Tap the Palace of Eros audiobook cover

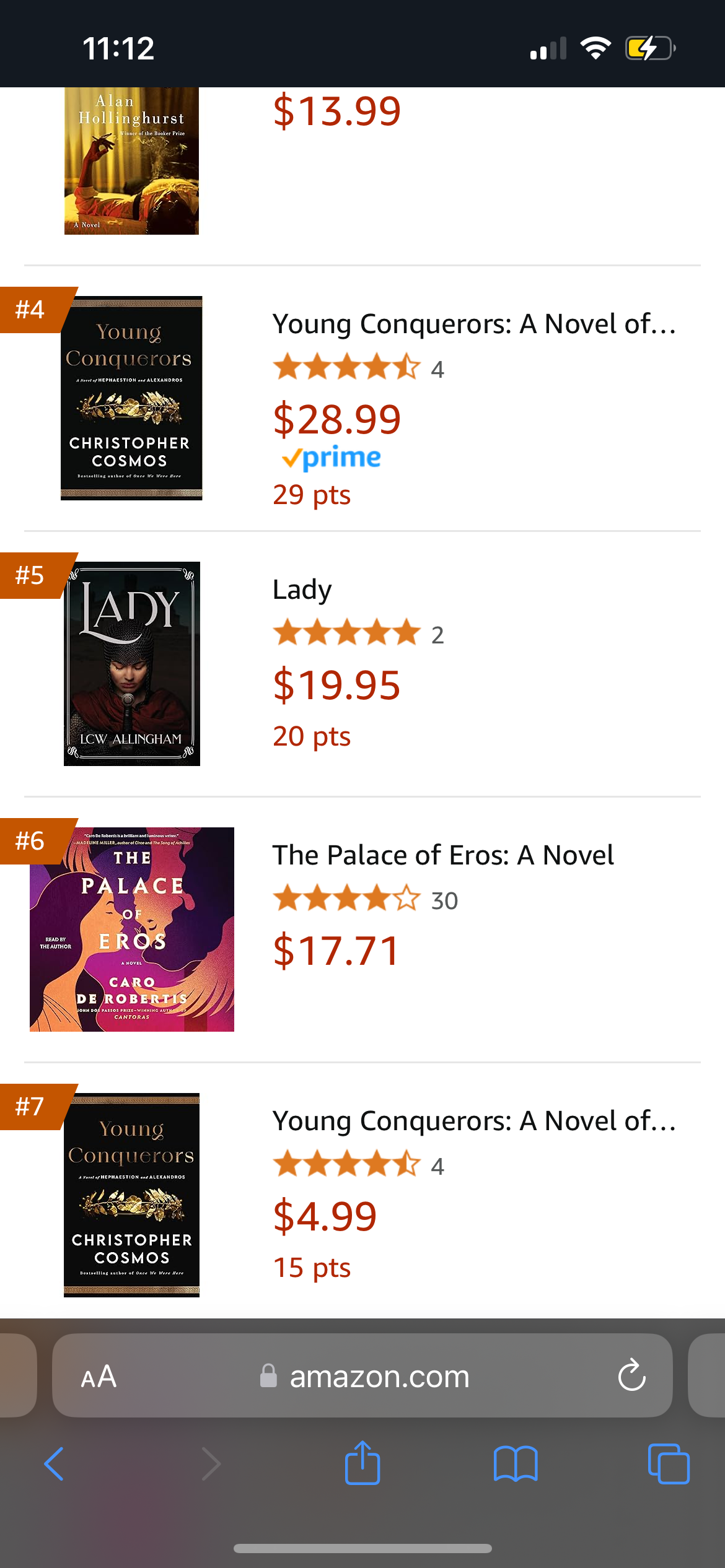coord(131,929)
